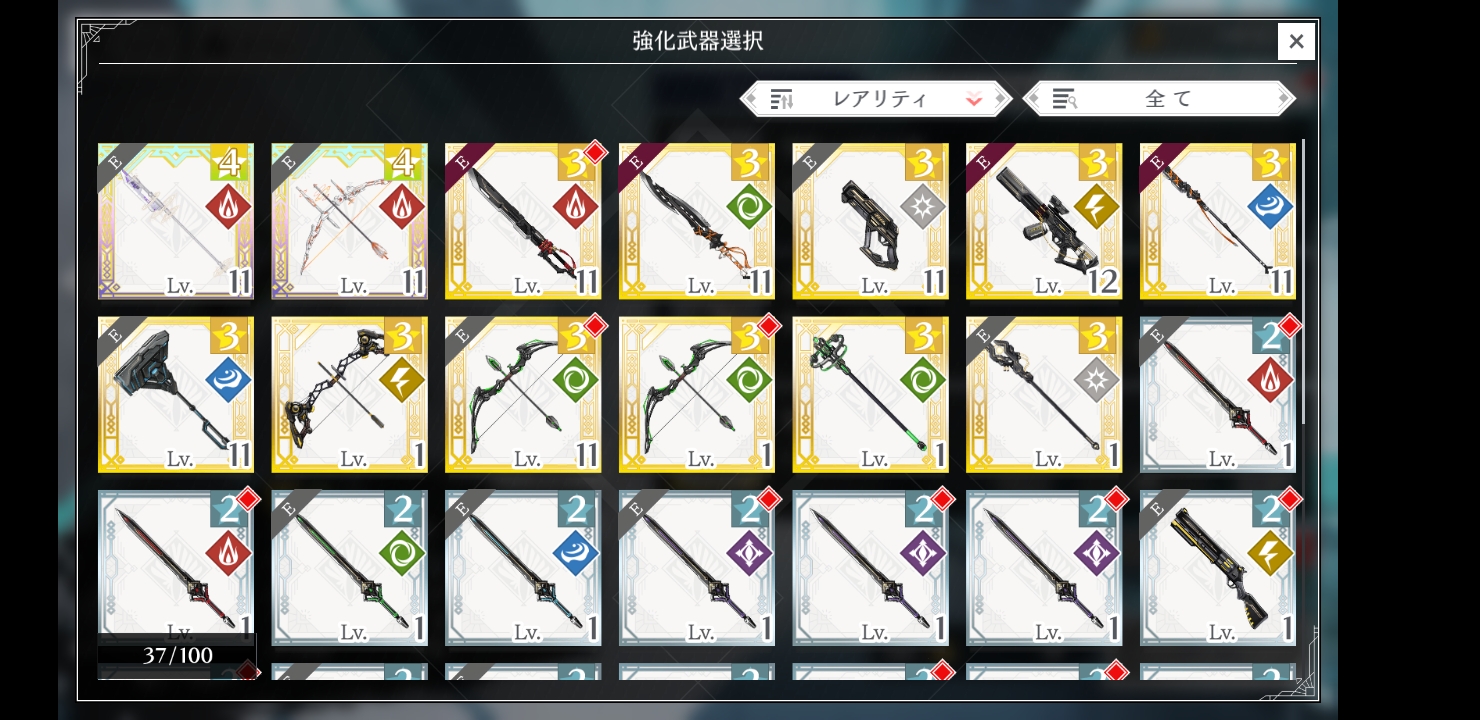Click fire element icon on 4-star spear
The height and width of the screenshot is (720, 1480).
[228, 208]
